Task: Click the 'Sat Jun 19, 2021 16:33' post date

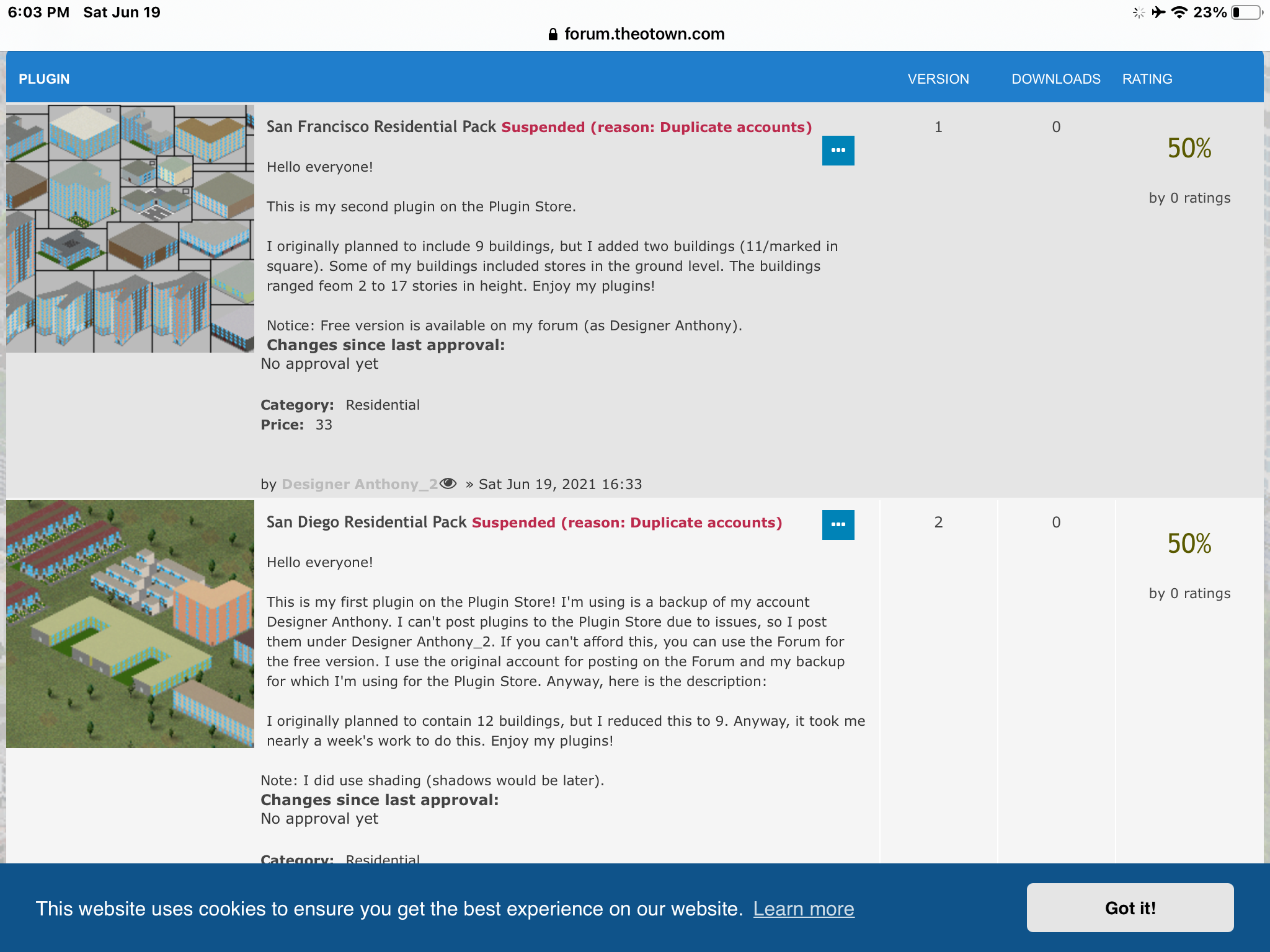Action: 561,484
